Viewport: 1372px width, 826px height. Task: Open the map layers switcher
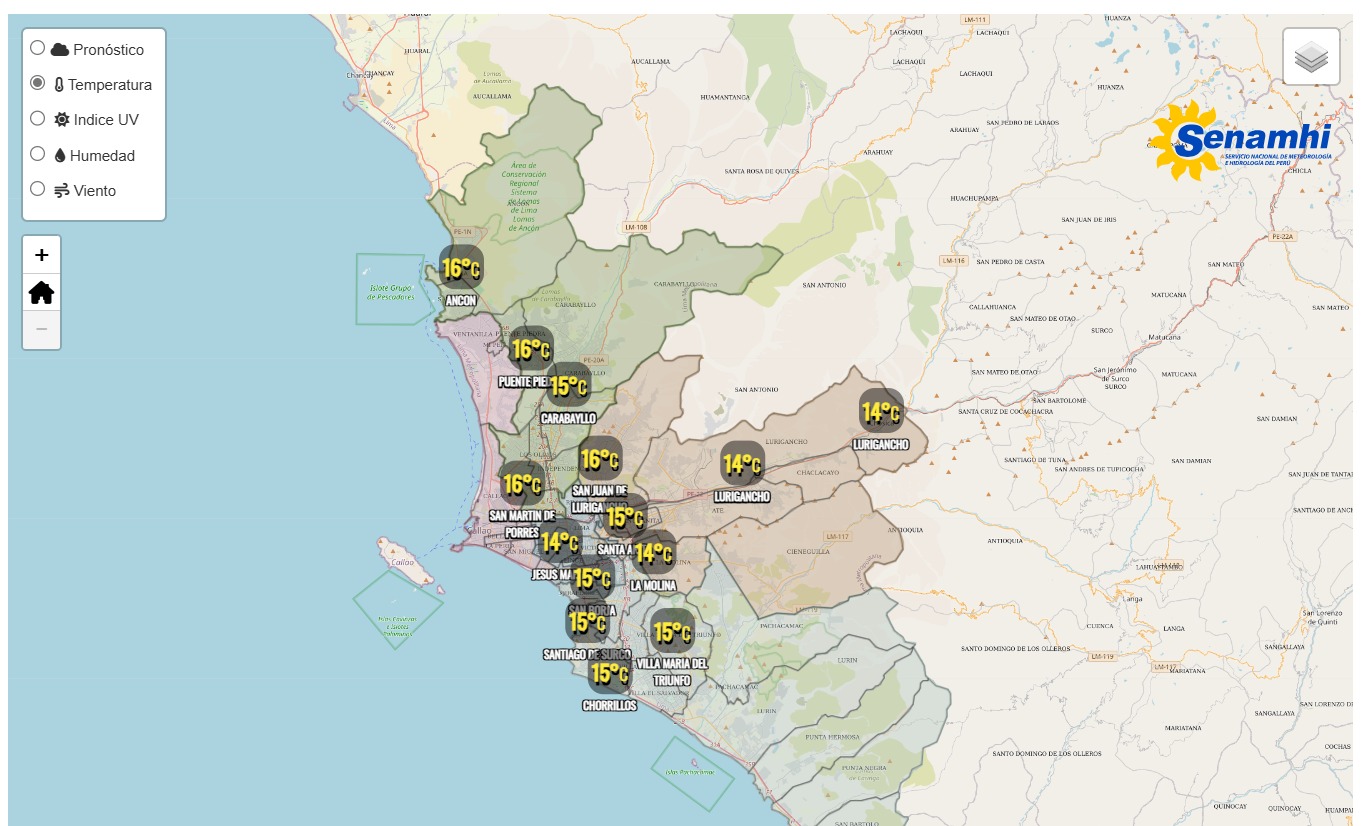pos(1311,57)
